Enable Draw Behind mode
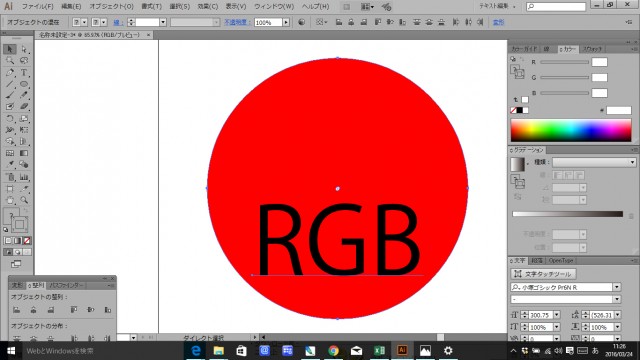Screen dimensions: 640x360 18,252
